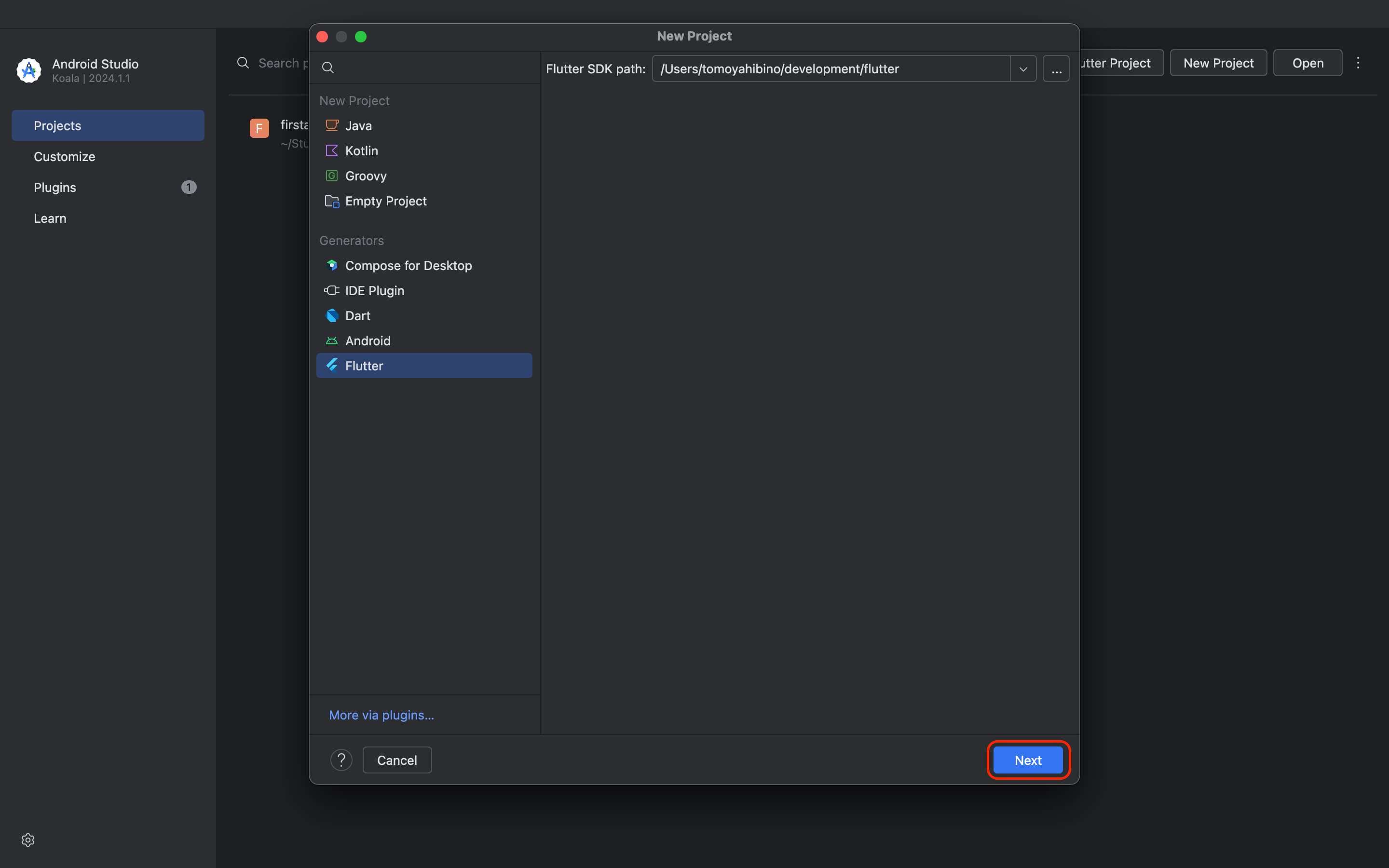Click the Flutter SDK path text field
This screenshot has width=1389, height=868.
(831, 69)
